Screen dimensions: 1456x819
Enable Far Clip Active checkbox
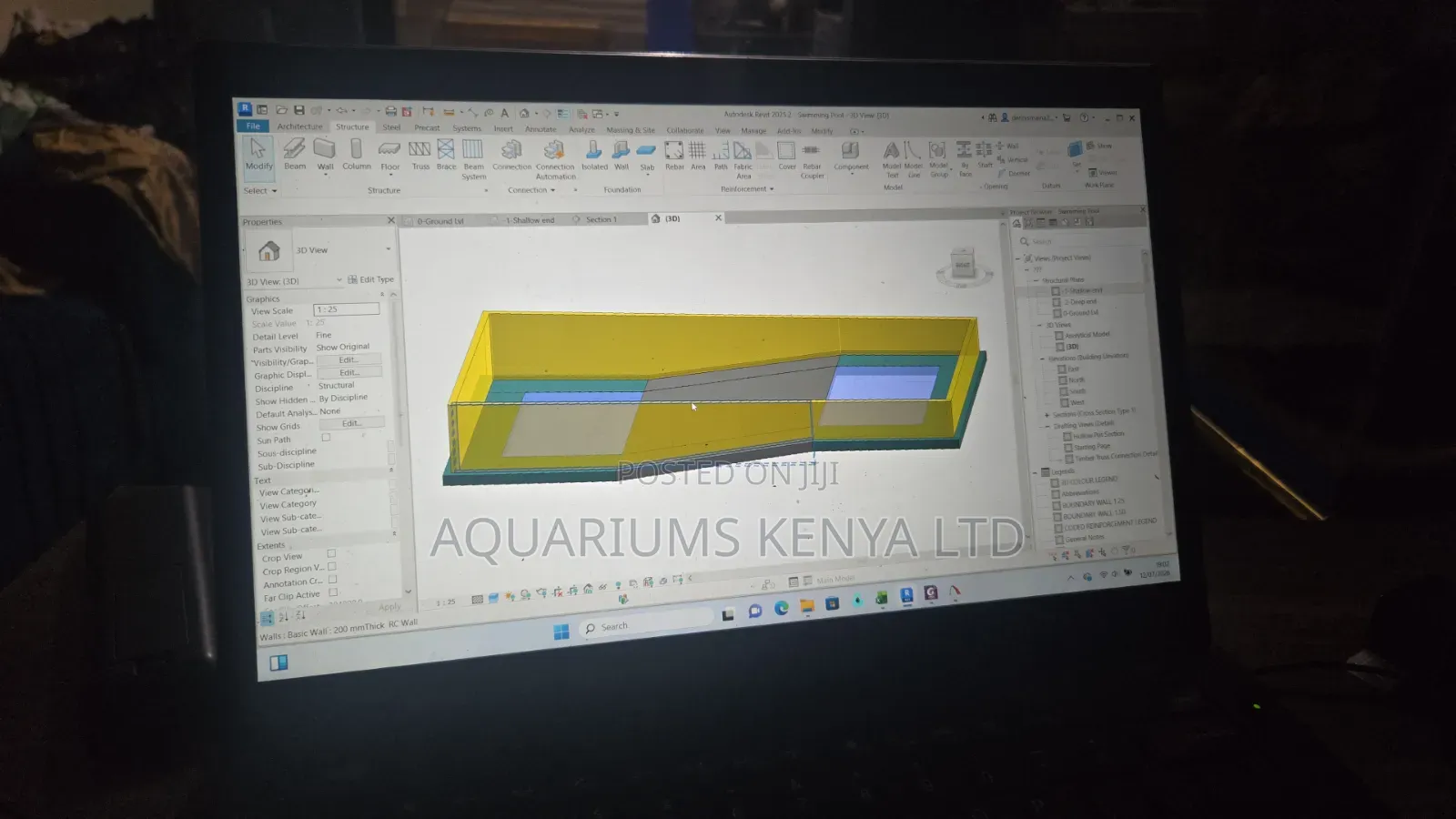point(333,592)
